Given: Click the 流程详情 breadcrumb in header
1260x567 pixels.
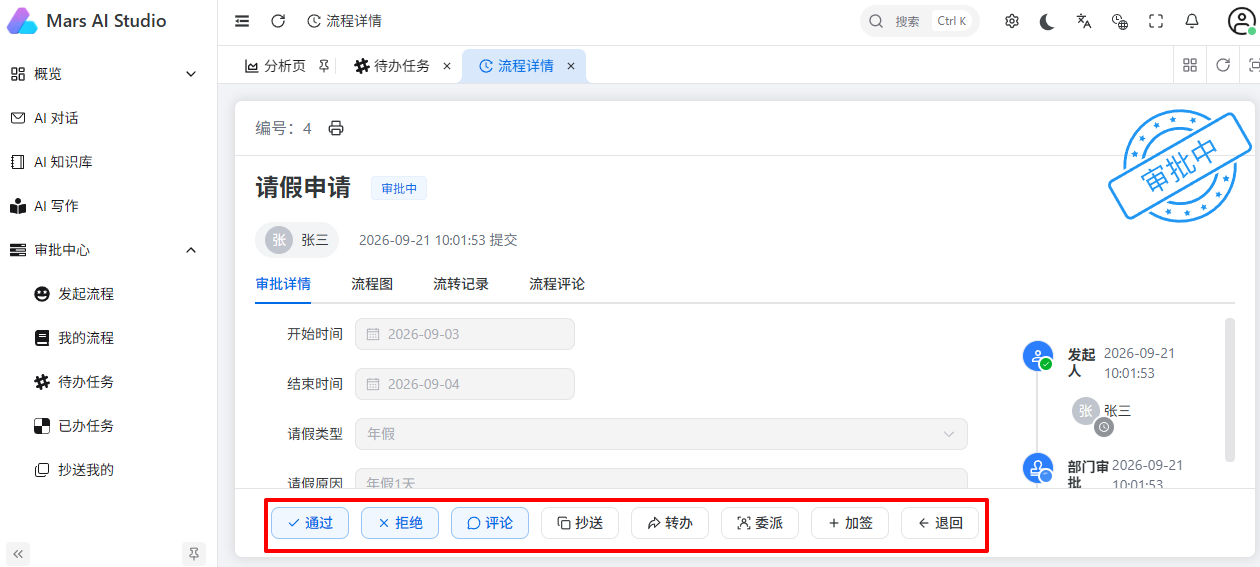Looking at the screenshot, I should coord(344,21).
